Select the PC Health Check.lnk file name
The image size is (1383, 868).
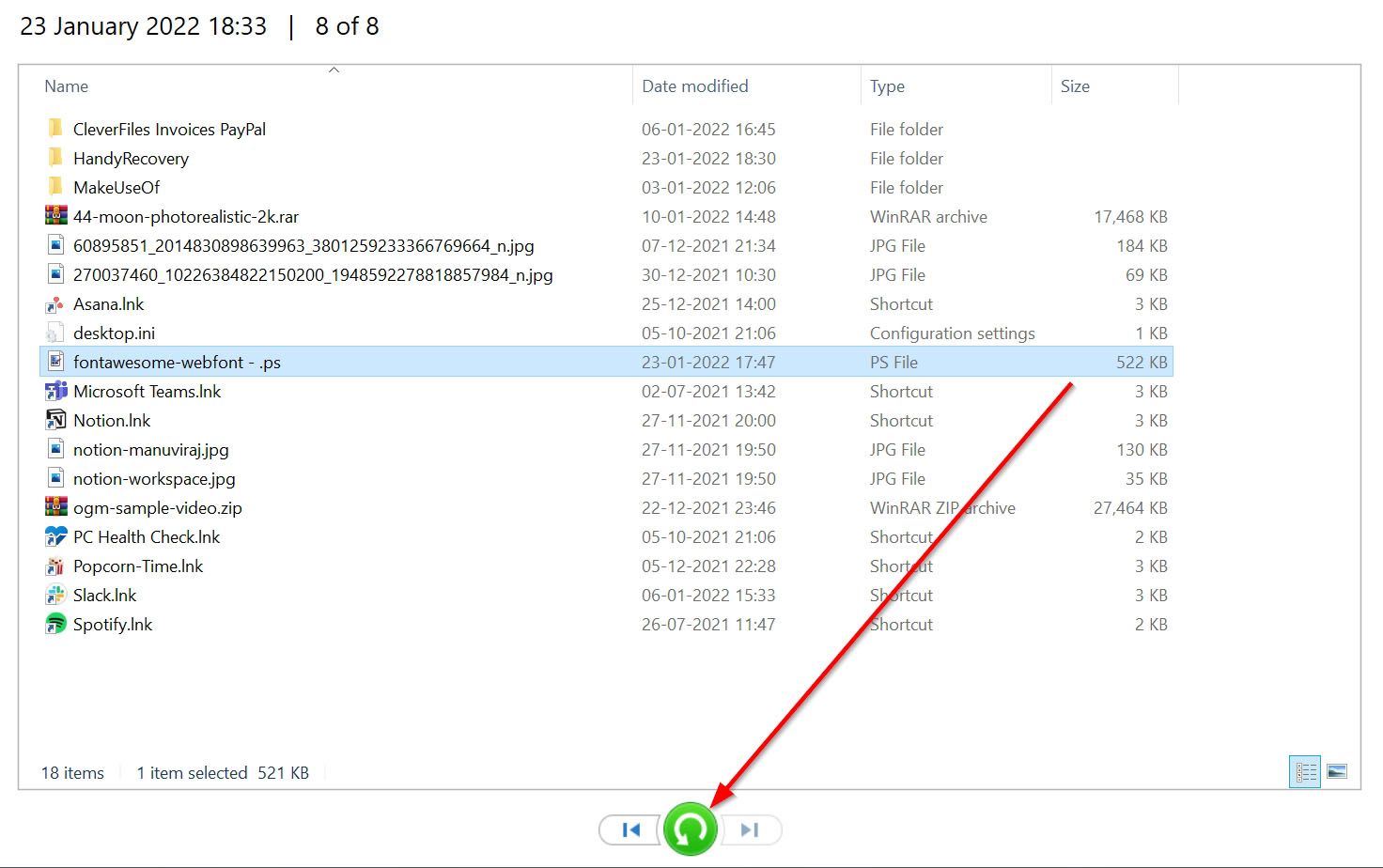(147, 537)
